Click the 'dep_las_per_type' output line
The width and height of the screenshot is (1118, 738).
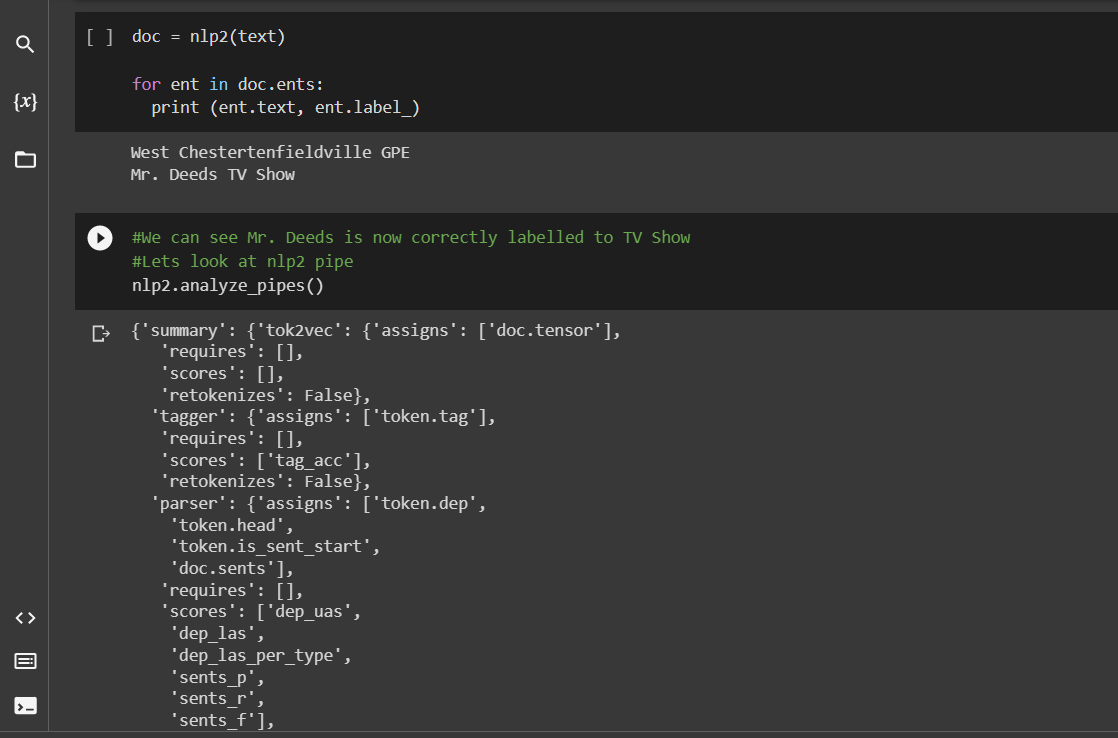pyautogui.click(x=260, y=655)
